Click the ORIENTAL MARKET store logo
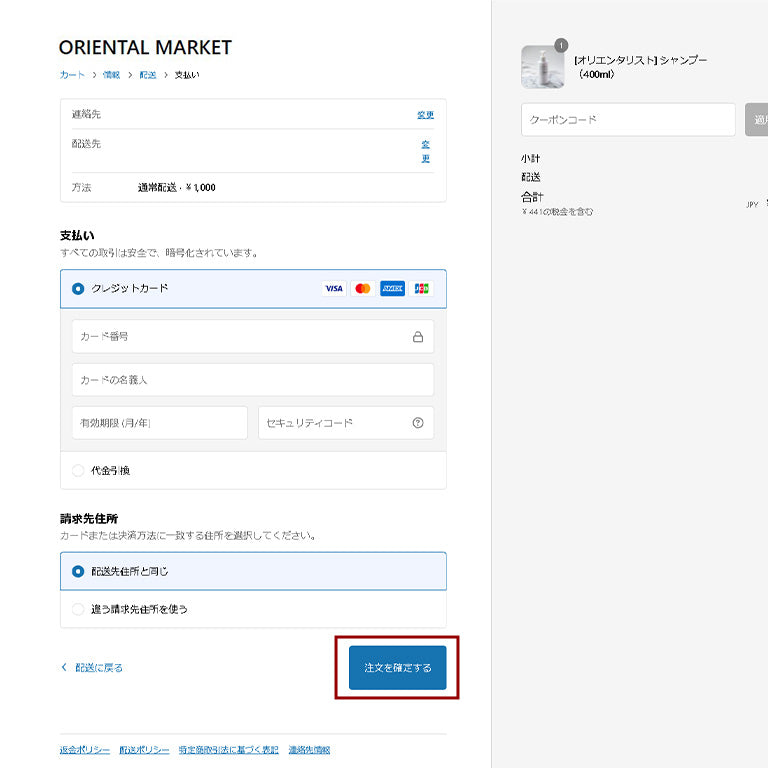The width and height of the screenshot is (768, 768). [x=145, y=48]
